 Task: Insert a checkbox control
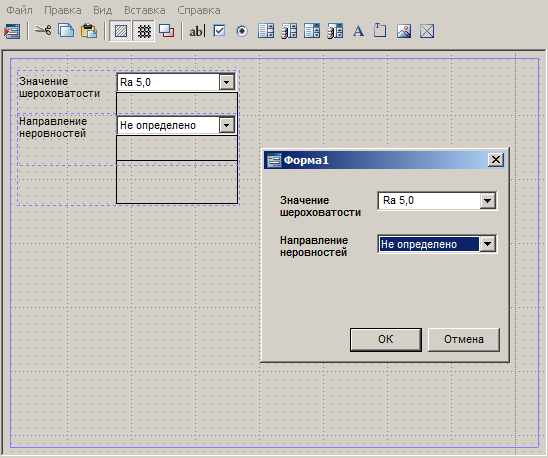tap(219, 31)
